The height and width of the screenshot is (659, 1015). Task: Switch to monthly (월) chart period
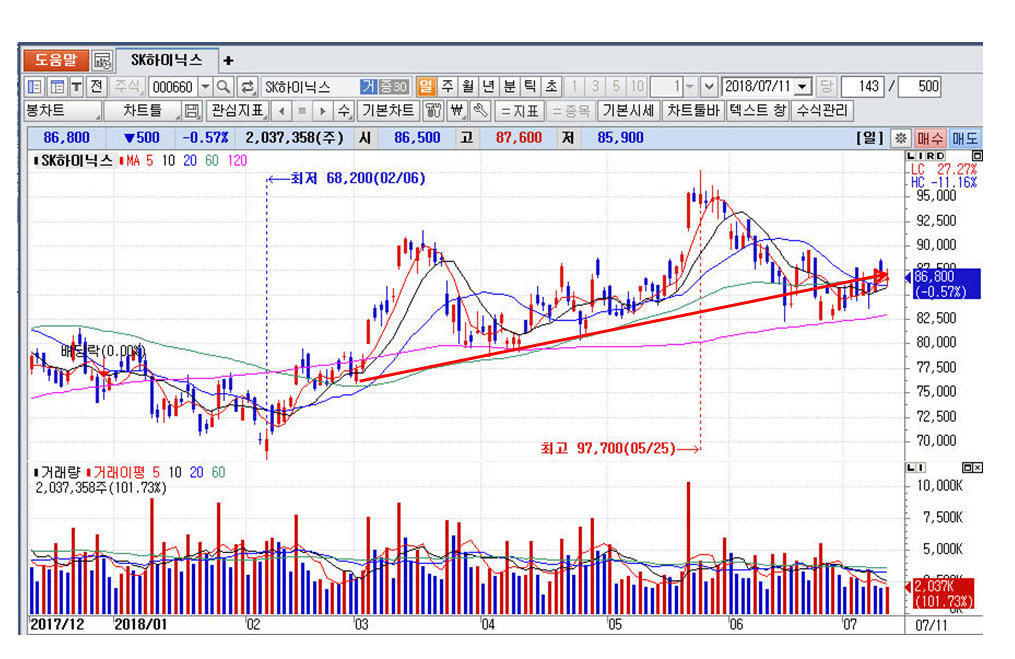pyautogui.click(x=467, y=87)
